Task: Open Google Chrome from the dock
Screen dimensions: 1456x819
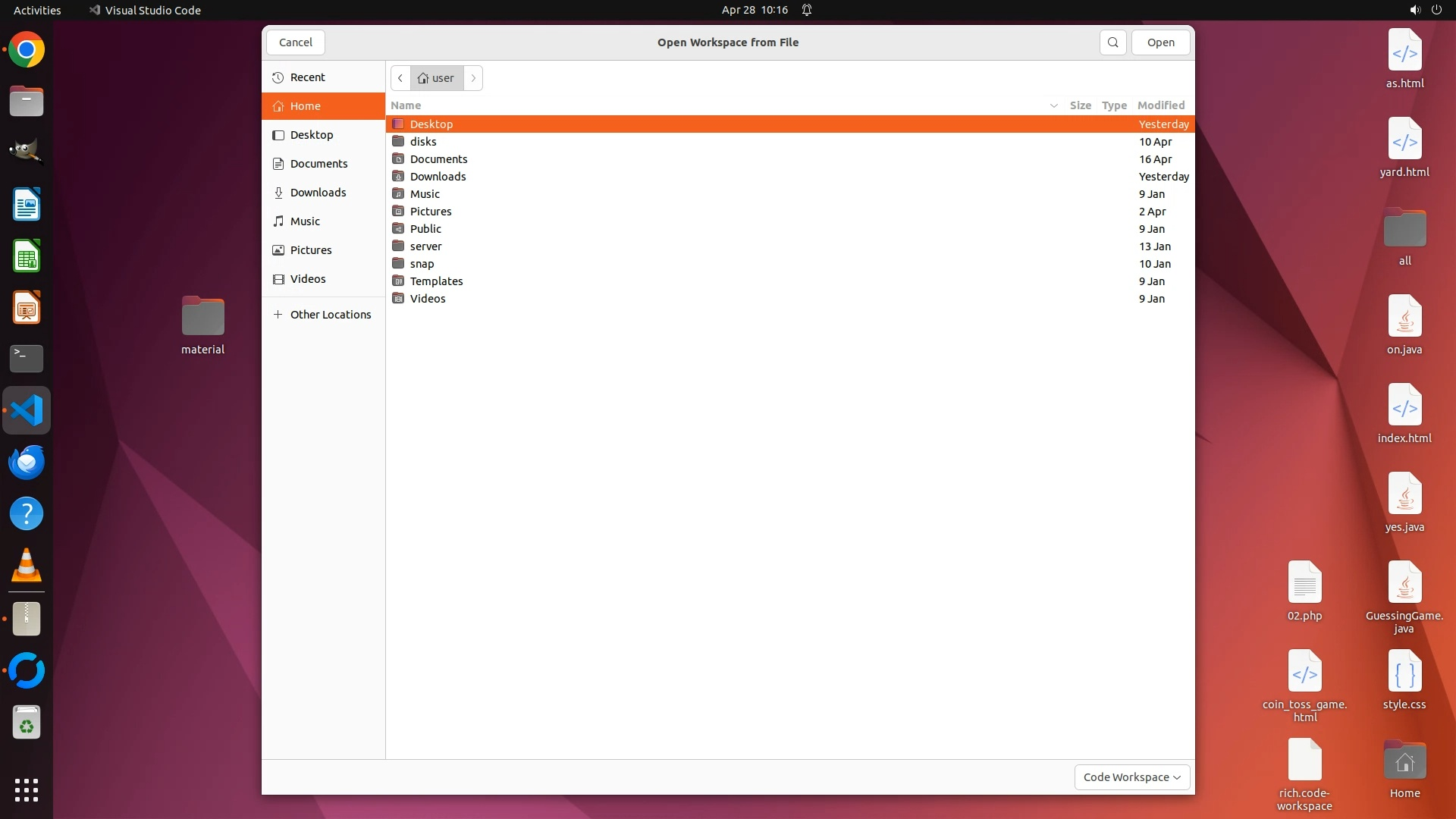Action: [x=27, y=50]
